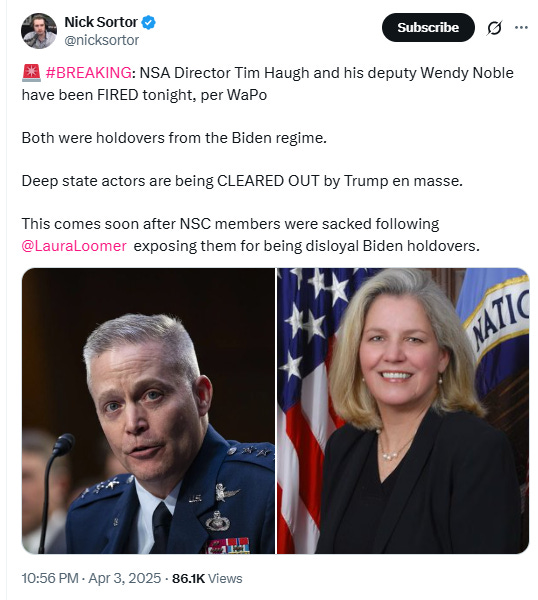Click the 'Deep state actors' sentence

pos(242,181)
